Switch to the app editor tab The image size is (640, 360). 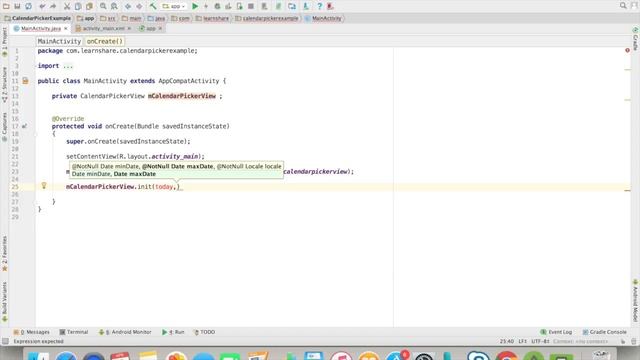pos(151,29)
